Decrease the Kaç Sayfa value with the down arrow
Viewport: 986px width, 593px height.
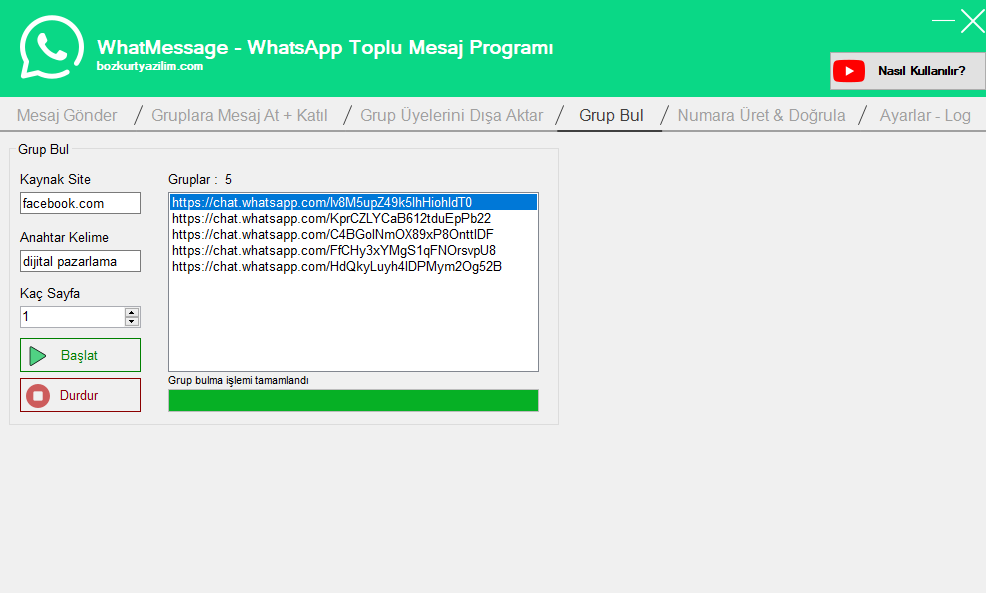coord(131,321)
